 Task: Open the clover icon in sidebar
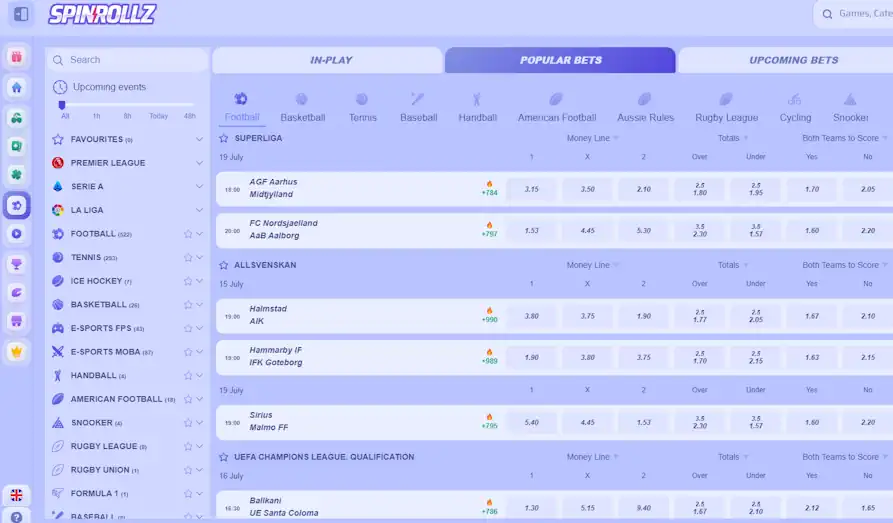pyautogui.click(x=17, y=174)
